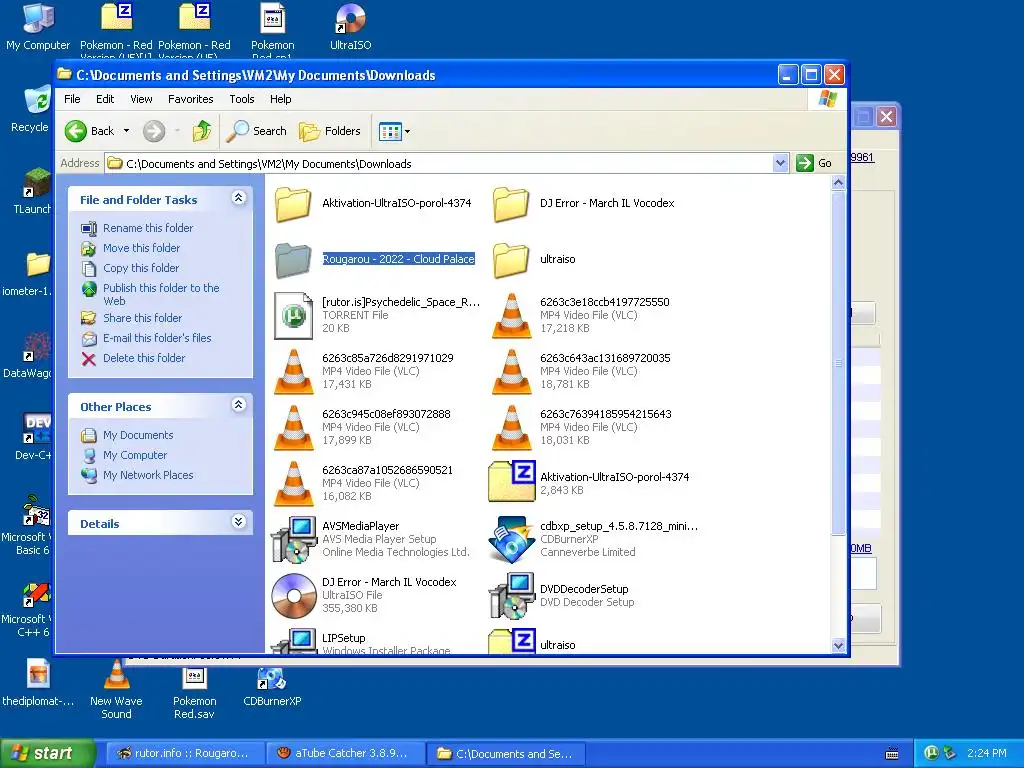1024x768 pixels.
Task: Click Delete this folder link
Action: coord(144,359)
